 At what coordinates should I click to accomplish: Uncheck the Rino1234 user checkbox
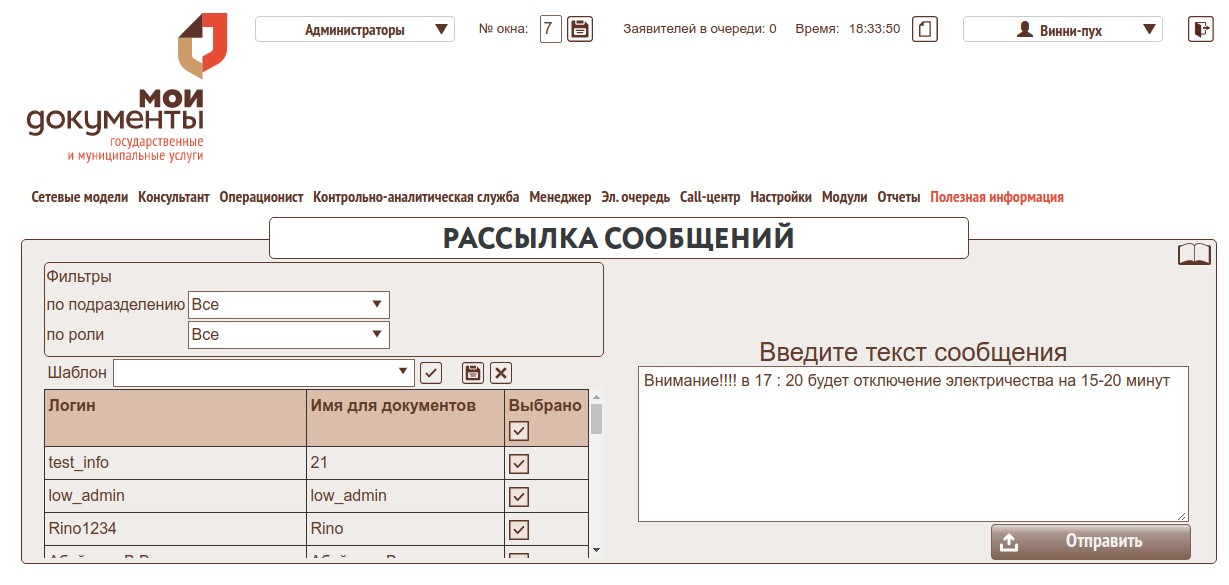coord(519,529)
